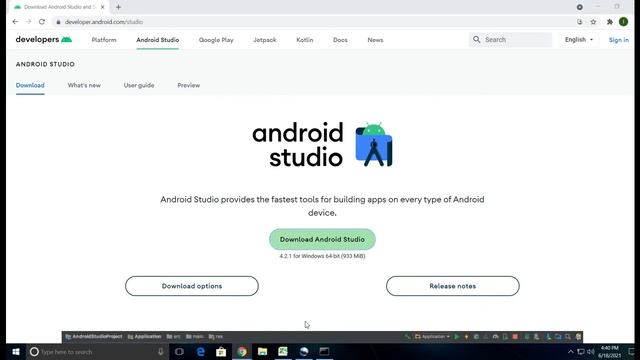Screen dimensions: 640x360
Task: Open the Jetpack nav item
Action: [x=264, y=40]
